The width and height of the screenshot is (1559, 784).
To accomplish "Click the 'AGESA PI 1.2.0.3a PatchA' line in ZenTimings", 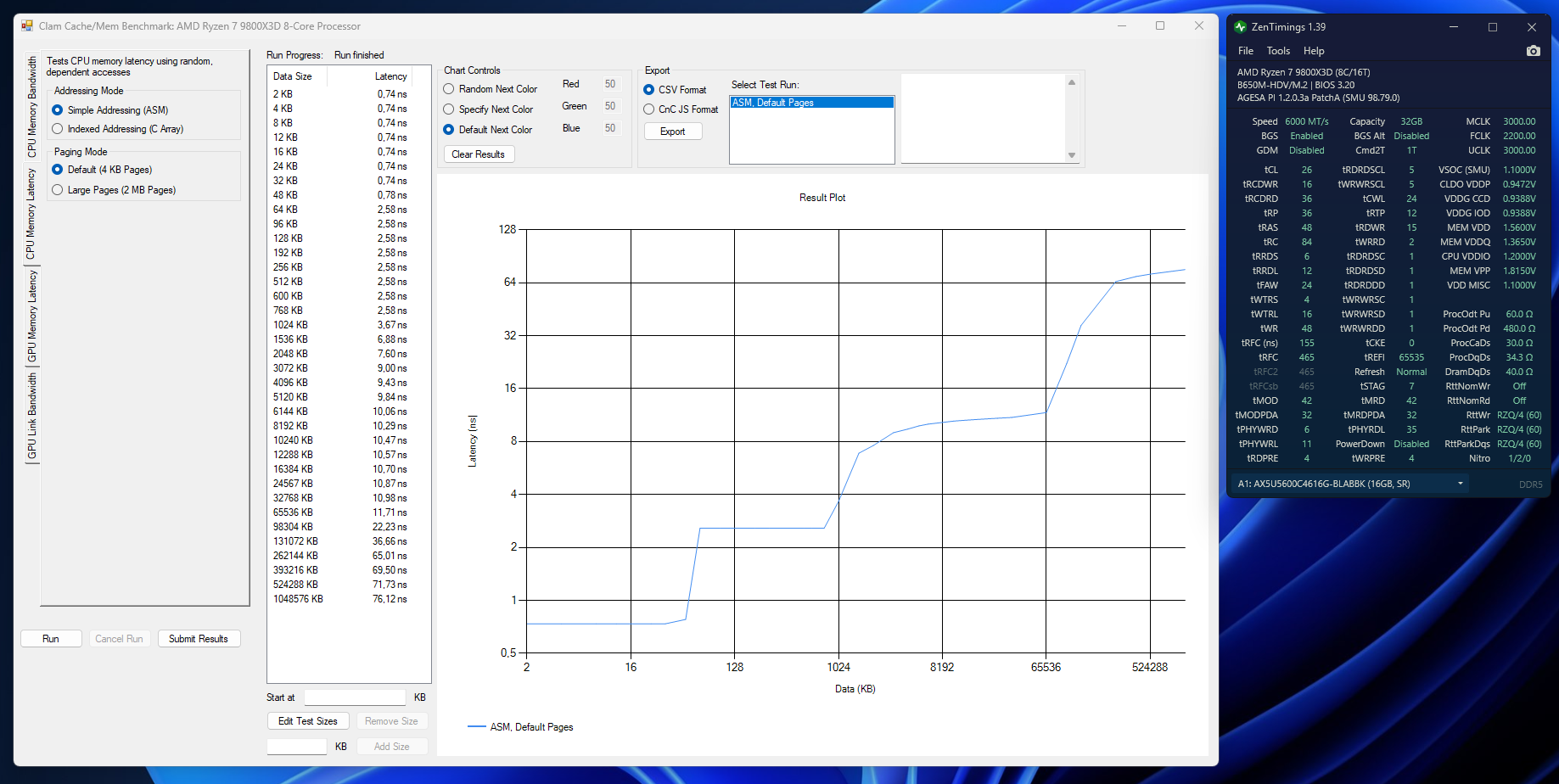I will tap(1319, 98).
